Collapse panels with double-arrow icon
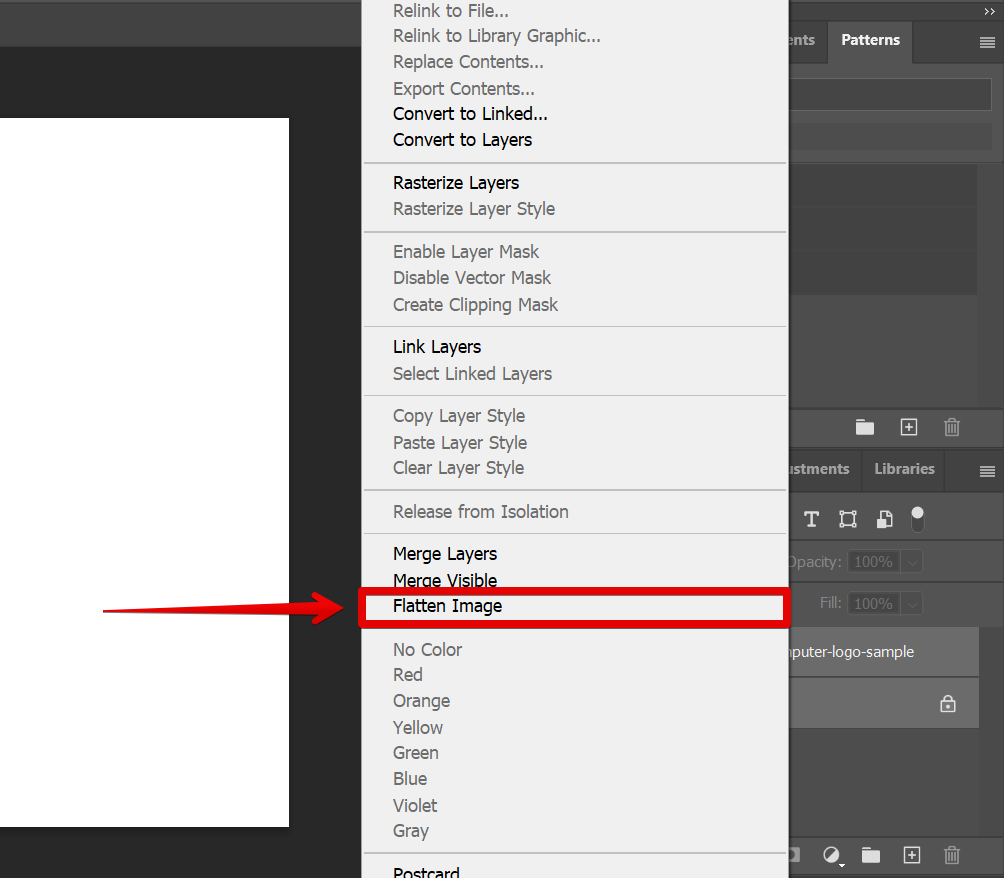Screen dimensions: 1004x878 (x=990, y=10)
